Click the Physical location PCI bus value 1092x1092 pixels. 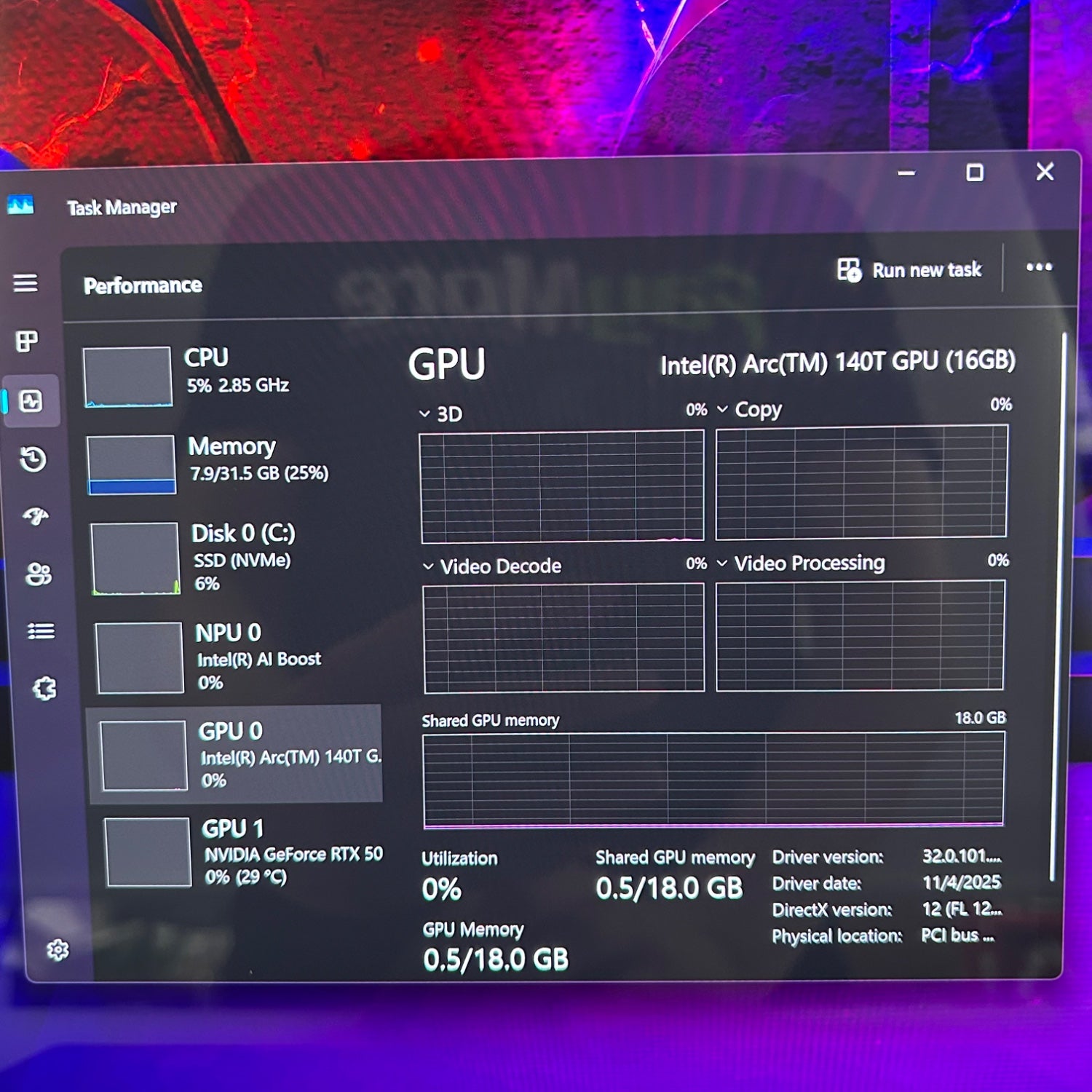click(x=958, y=935)
